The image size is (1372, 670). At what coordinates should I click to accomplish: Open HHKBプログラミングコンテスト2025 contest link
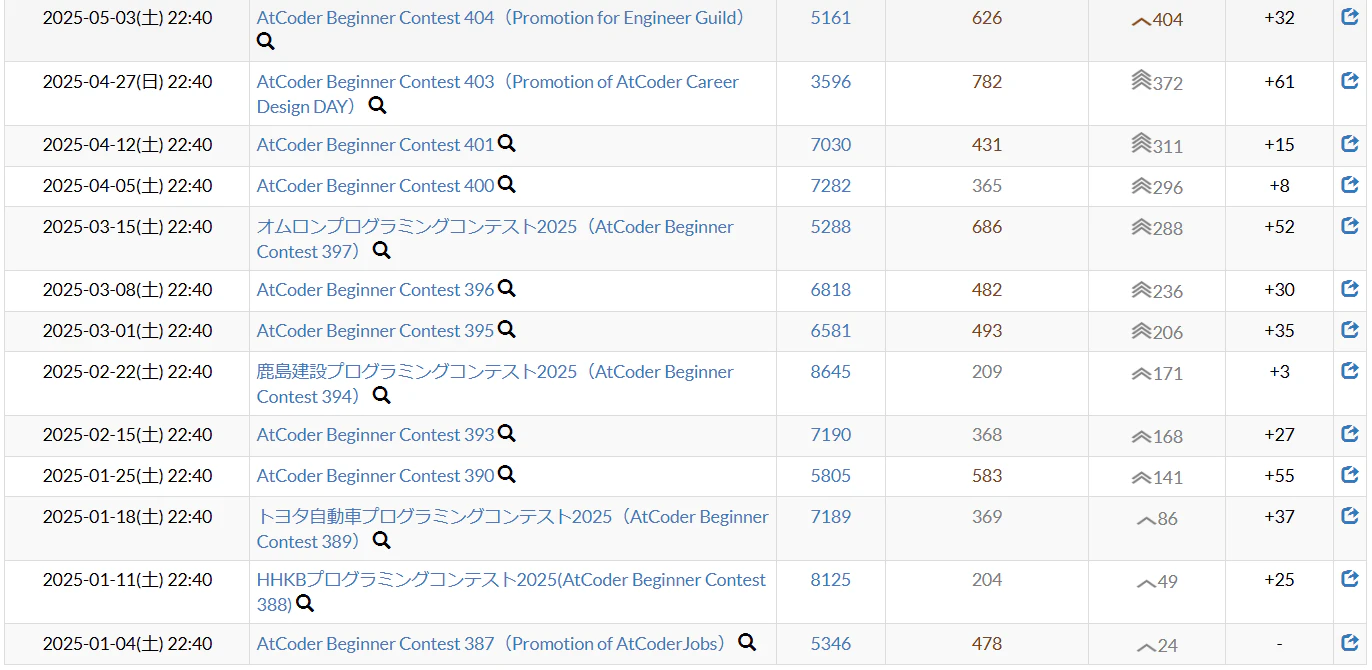pos(511,592)
